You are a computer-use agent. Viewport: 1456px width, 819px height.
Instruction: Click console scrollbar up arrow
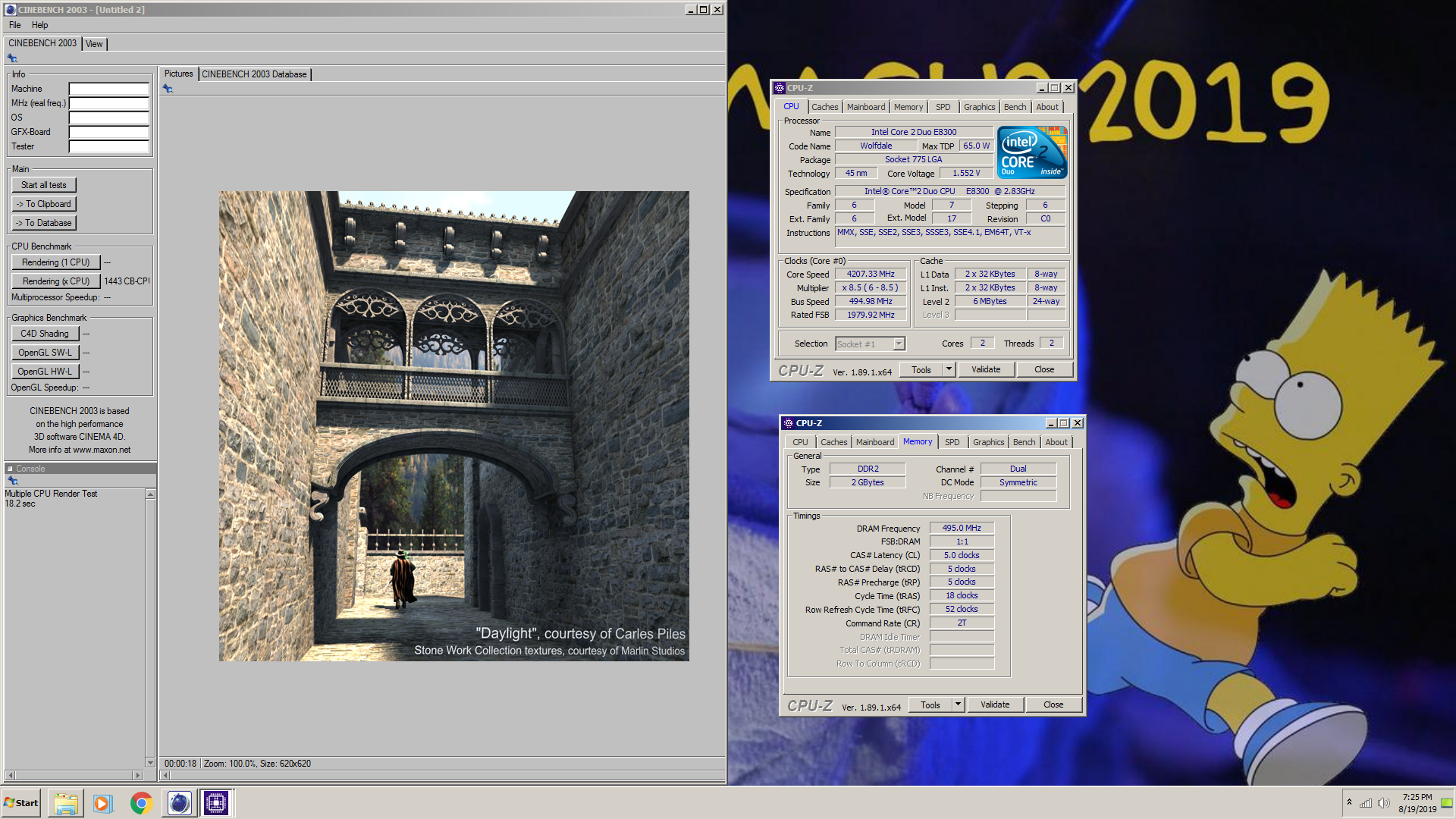150,494
